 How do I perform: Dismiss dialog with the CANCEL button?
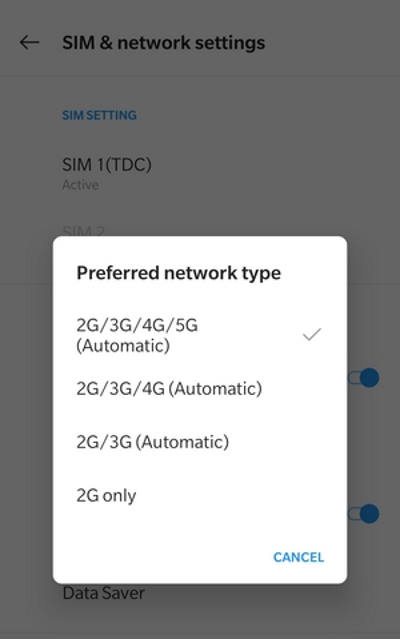click(x=299, y=557)
